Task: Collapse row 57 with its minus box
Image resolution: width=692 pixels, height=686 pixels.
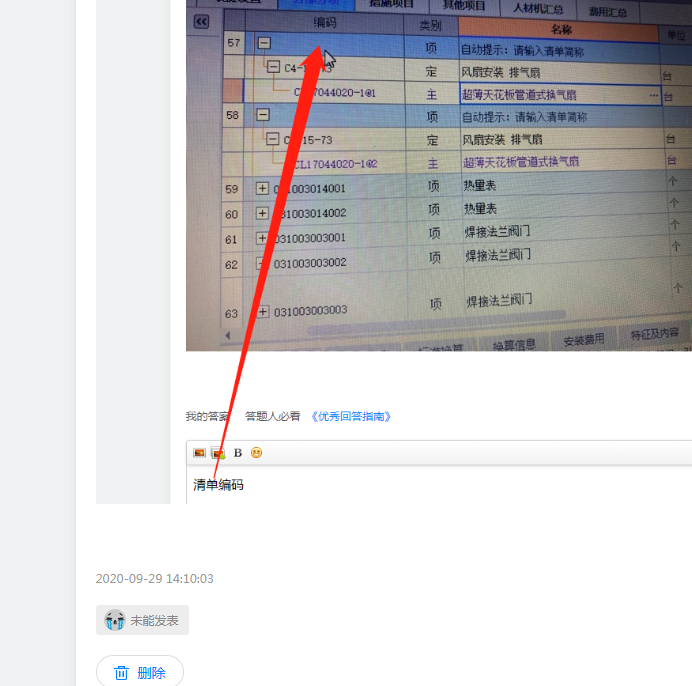Action: click(264, 43)
